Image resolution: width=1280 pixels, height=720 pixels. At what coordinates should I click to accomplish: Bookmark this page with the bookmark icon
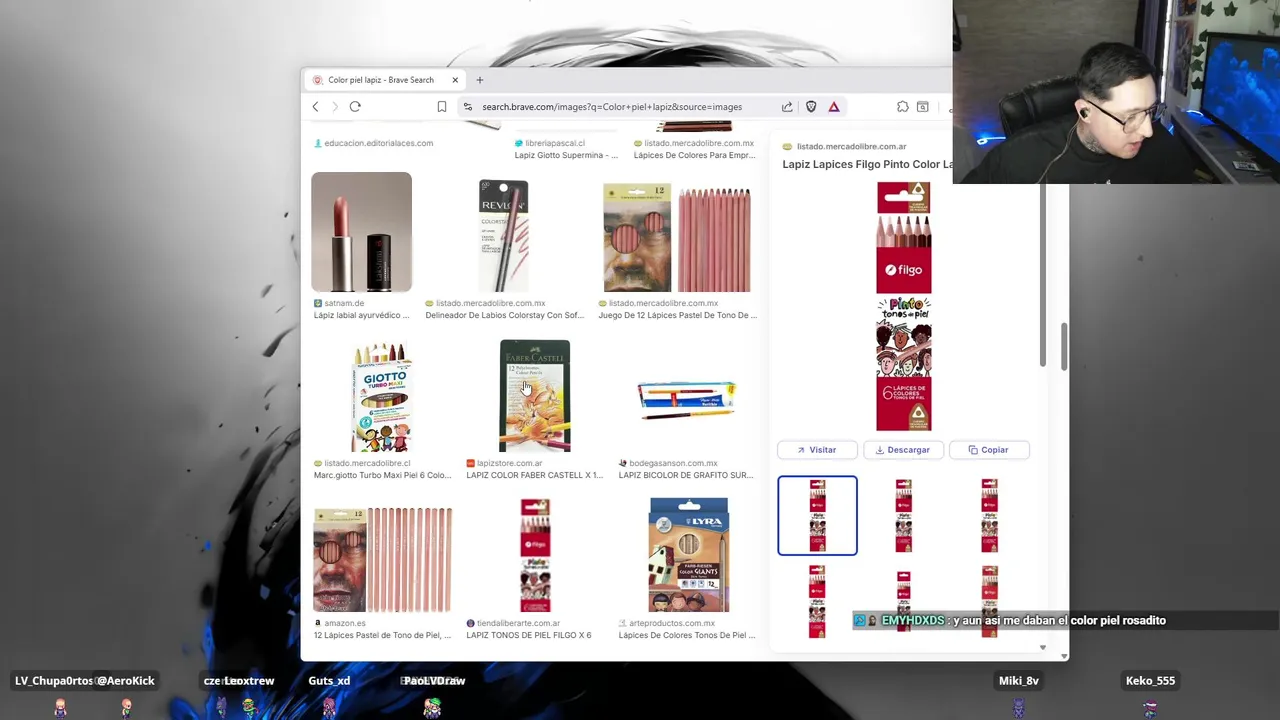tap(442, 107)
